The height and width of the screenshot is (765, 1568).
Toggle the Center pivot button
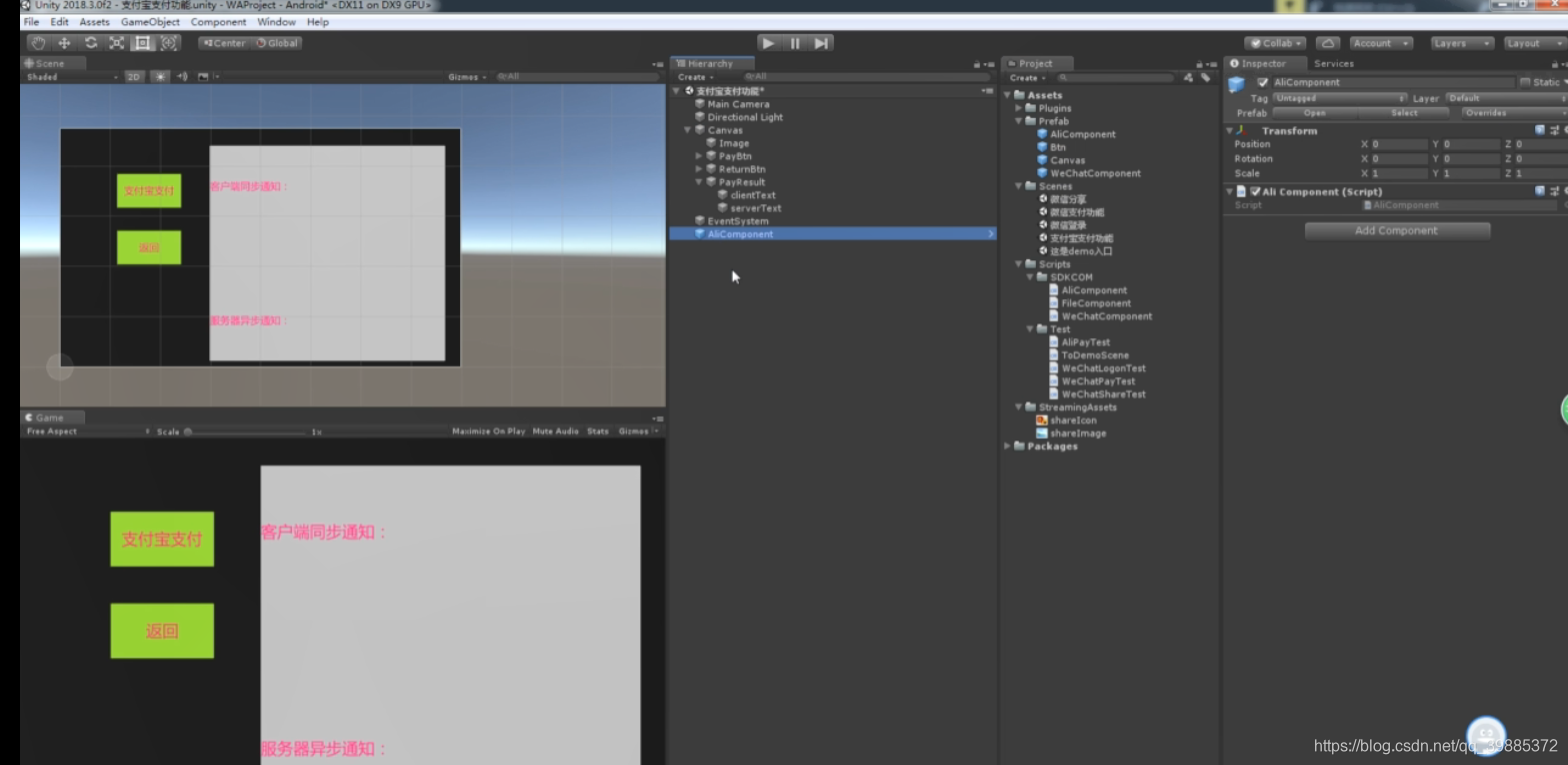point(224,43)
